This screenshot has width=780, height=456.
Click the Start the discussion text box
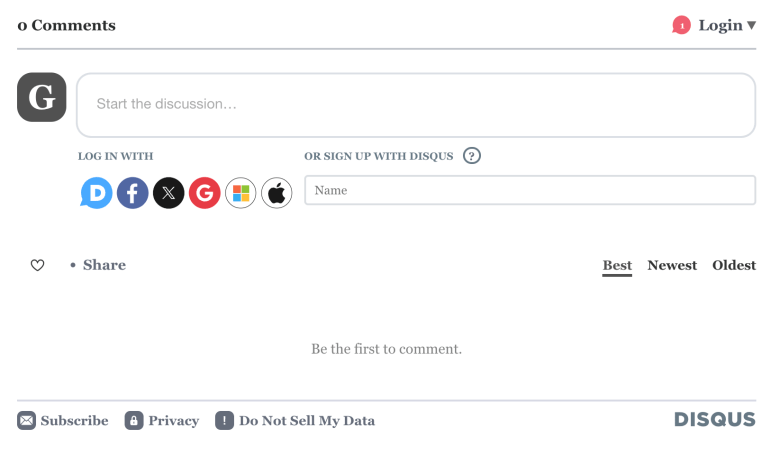416,105
